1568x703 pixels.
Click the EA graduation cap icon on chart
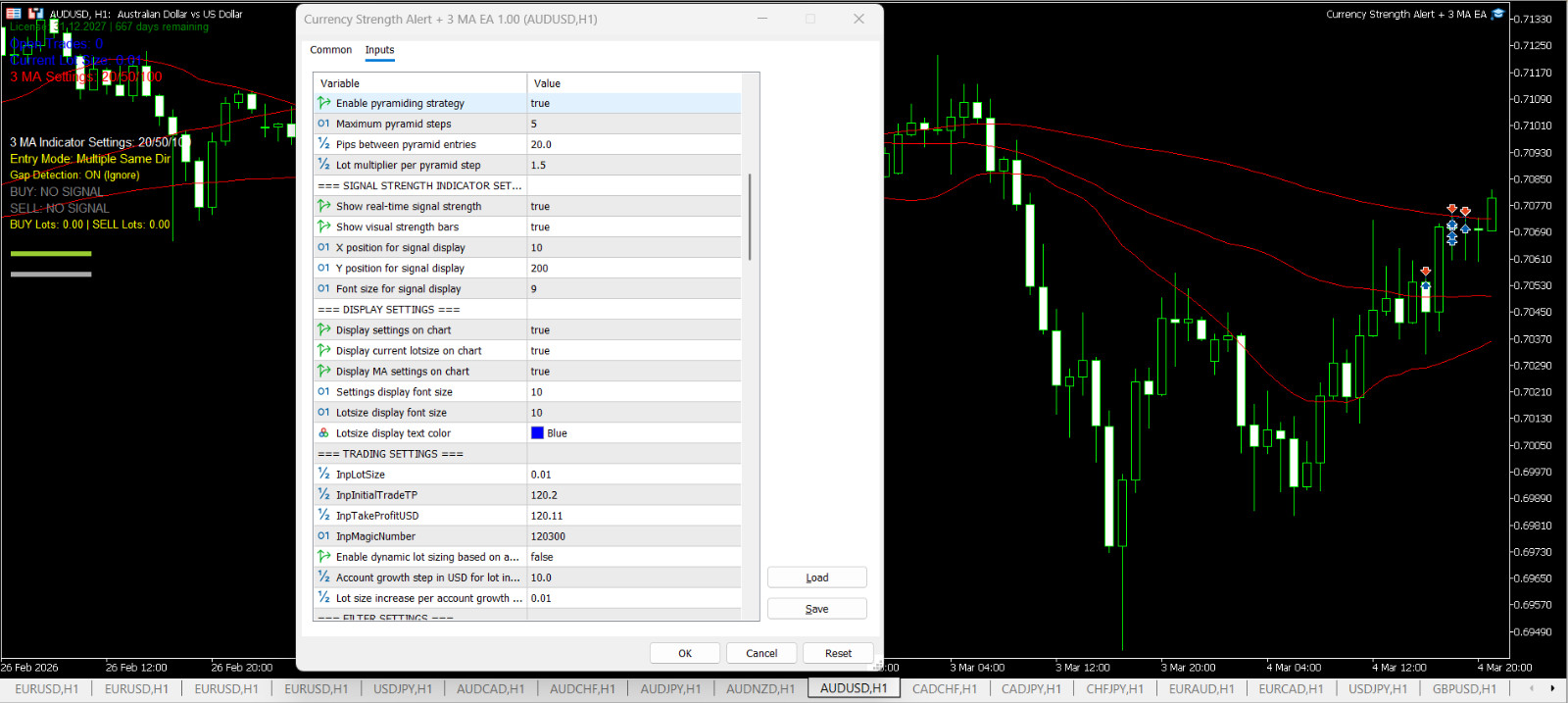point(1497,14)
